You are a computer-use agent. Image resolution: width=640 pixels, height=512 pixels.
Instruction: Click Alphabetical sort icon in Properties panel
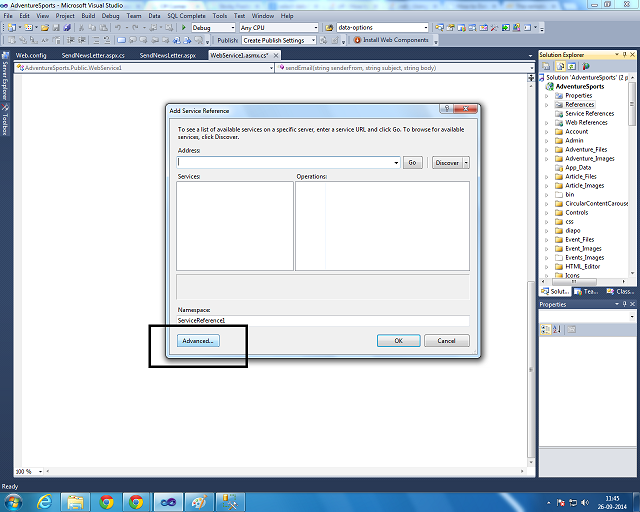(x=557, y=329)
